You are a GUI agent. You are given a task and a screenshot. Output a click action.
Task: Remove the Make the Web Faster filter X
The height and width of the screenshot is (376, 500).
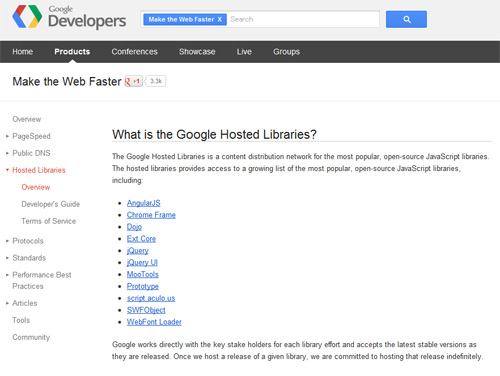220,19
